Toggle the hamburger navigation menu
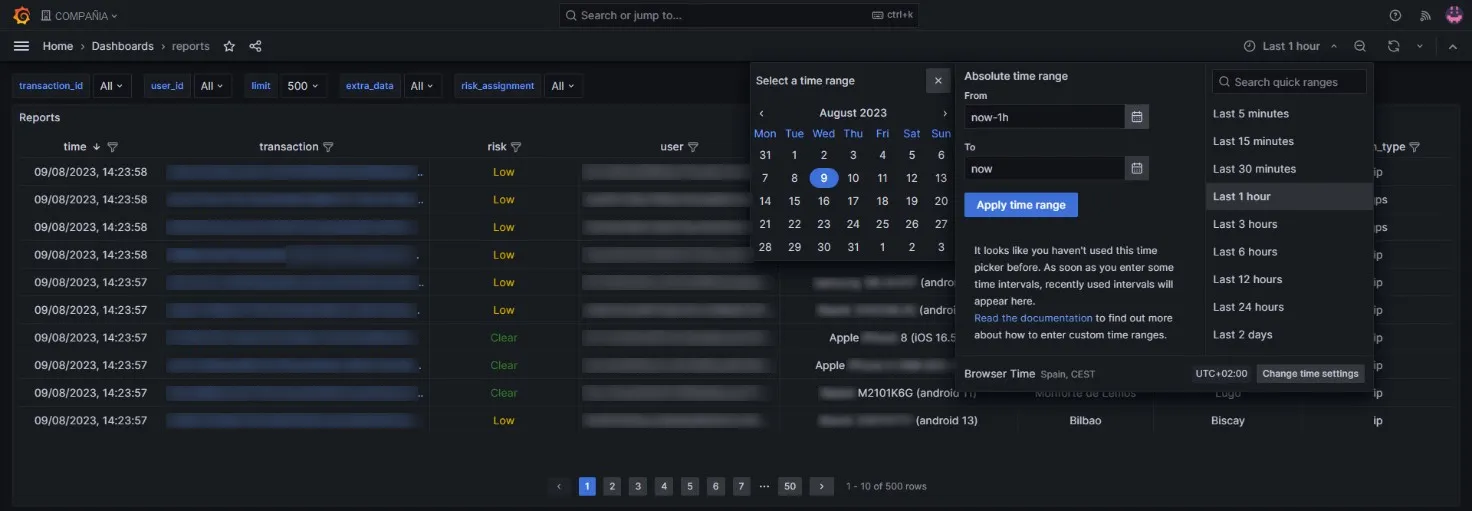Screen dimensions: 1472x511 click(21, 46)
